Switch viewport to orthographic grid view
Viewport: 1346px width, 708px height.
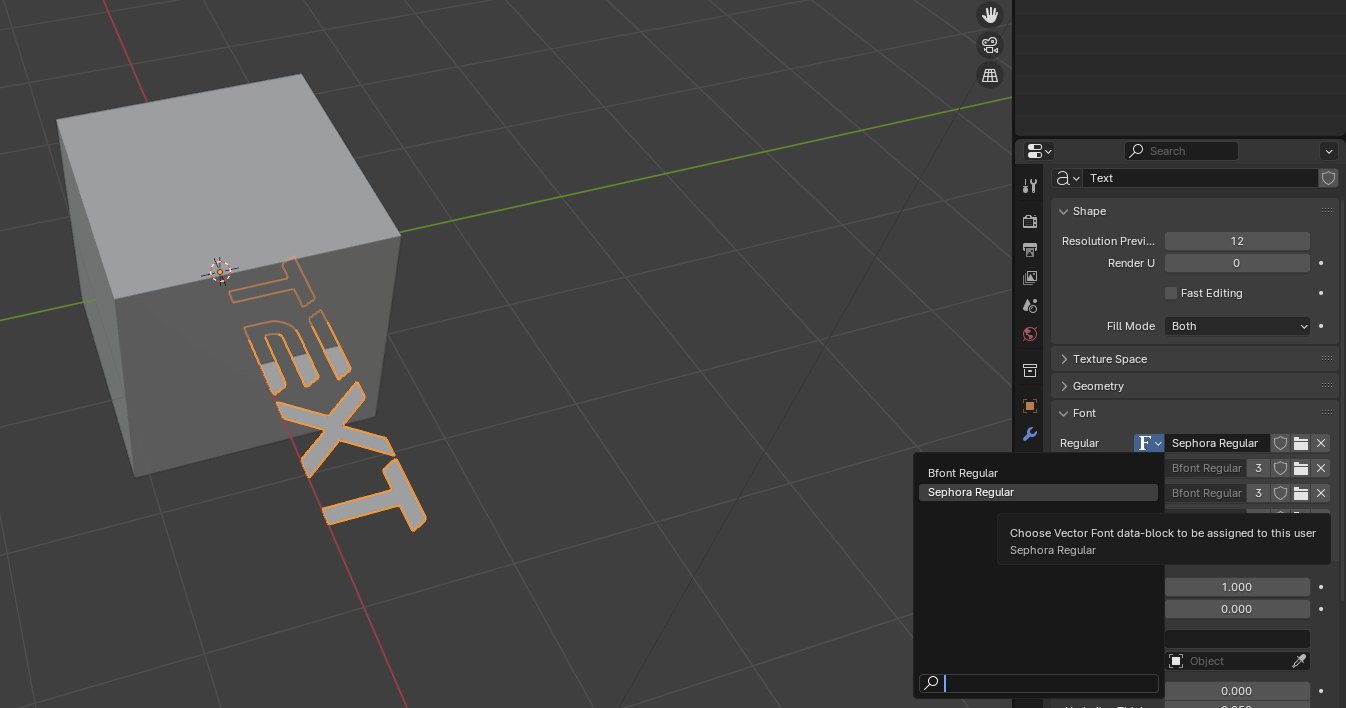tap(990, 75)
